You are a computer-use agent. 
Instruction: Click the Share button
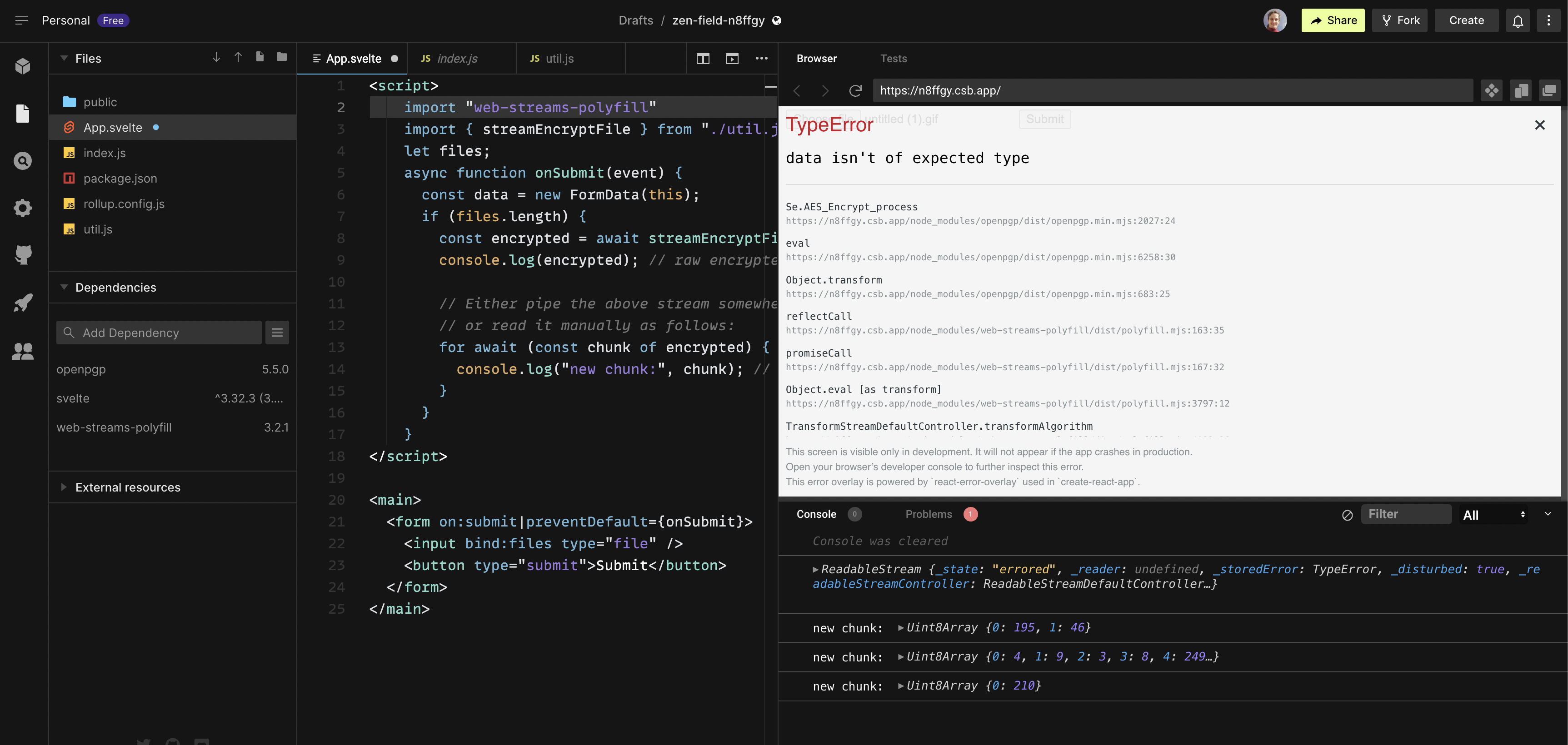[x=1333, y=21]
